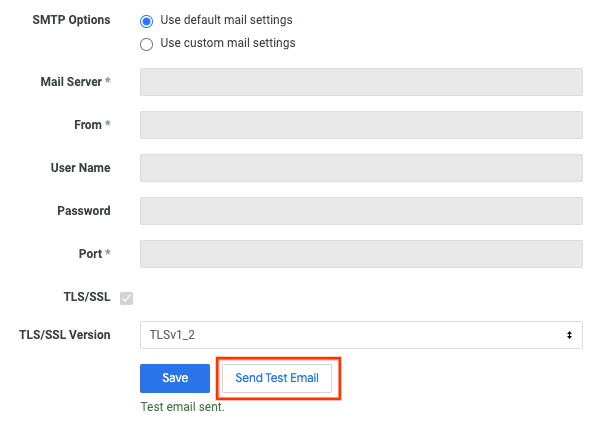Click the Send Test Email button
The height and width of the screenshot is (425, 604).
276,378
